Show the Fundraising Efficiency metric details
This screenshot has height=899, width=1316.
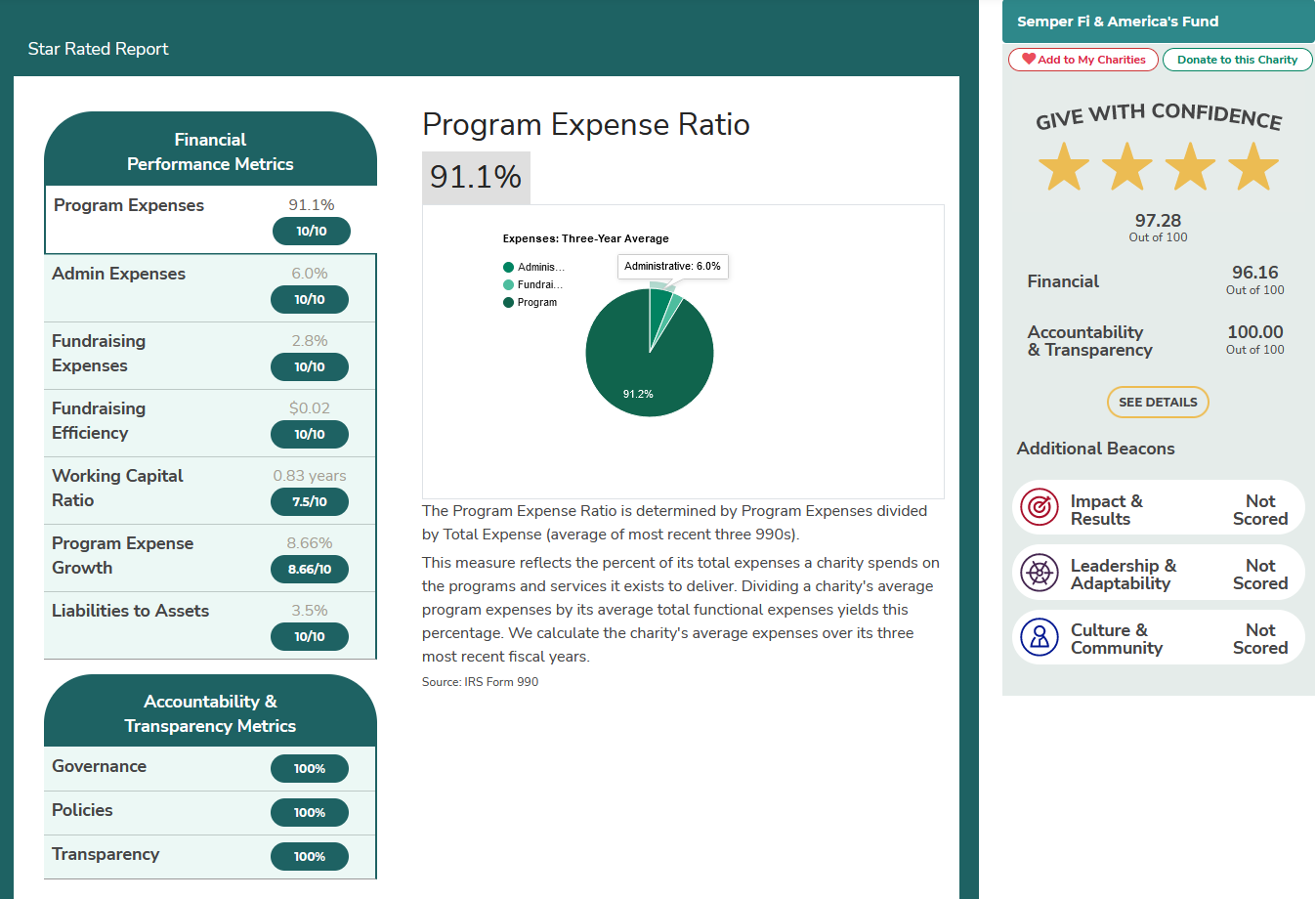point(210,422)
